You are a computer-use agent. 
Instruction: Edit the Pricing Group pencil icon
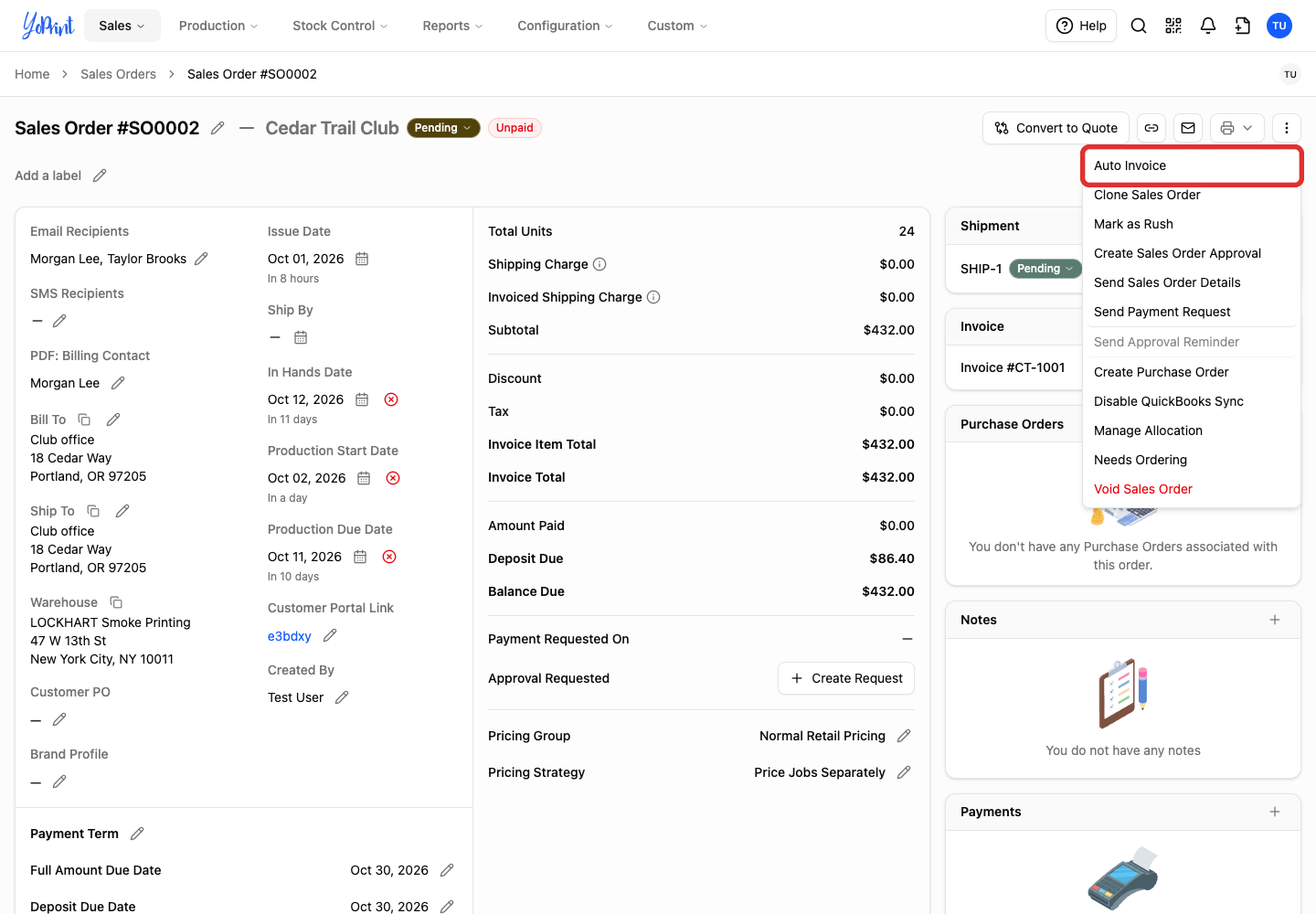pos(904,736)
